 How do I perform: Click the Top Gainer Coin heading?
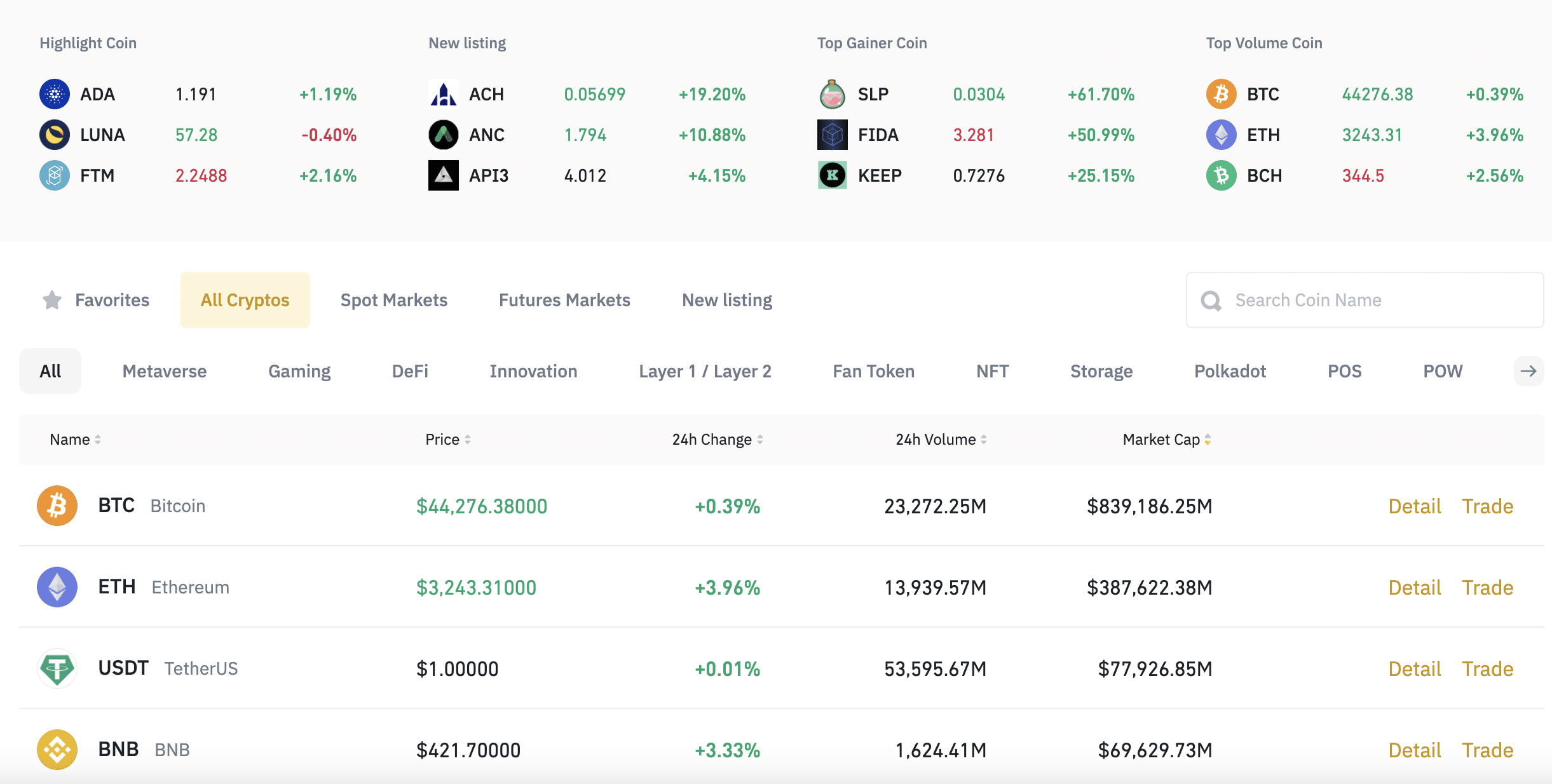pos(872,43)
